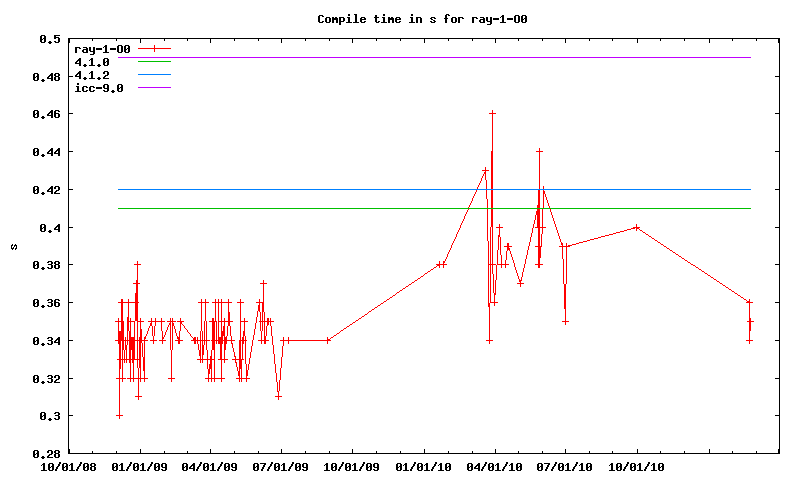Click the 0.5 y-axis tick label
This screenshot has width=800, height=480.
(x=49, y=39)
